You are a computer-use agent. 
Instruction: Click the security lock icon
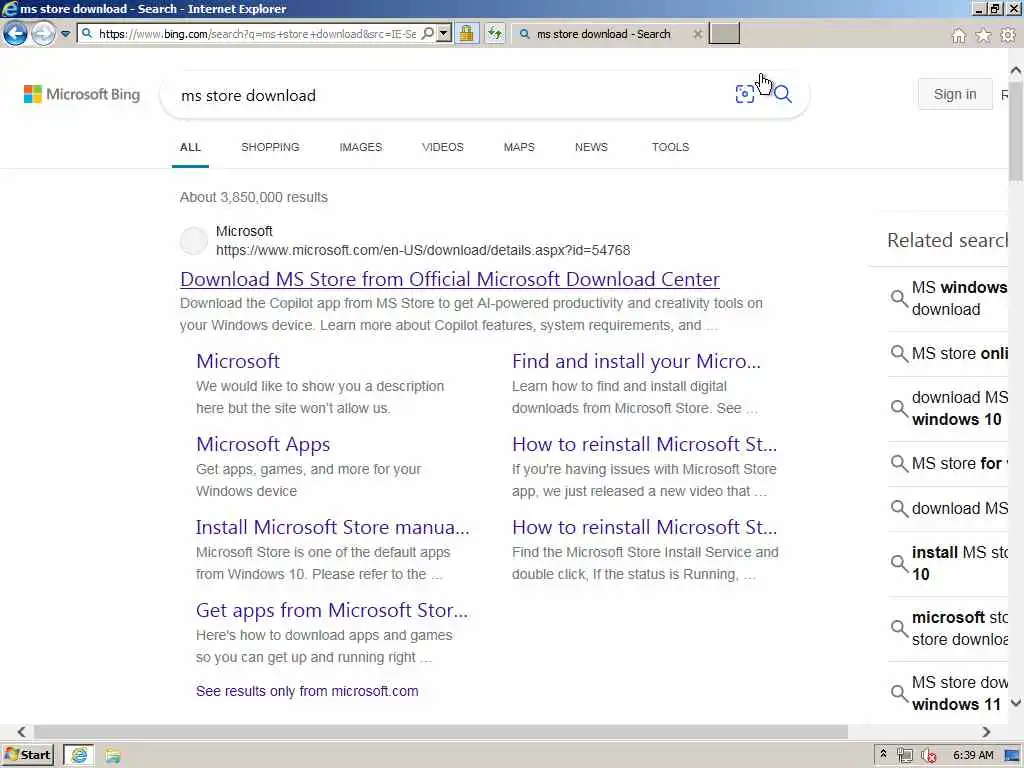coord(466,33)
